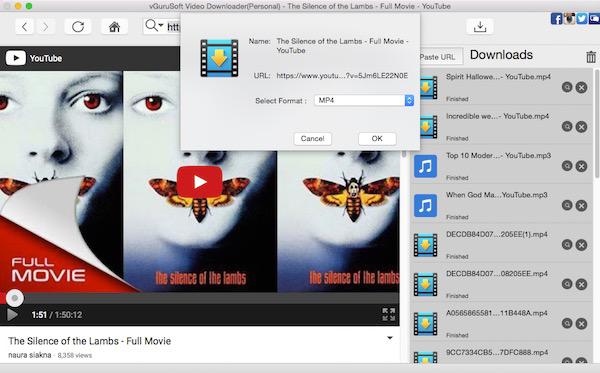This screenshot has width=600, height=373.
Task: Select the 9CC7334CB5...7DFC888.mp4 filename
Action: (x=497, y=352)
